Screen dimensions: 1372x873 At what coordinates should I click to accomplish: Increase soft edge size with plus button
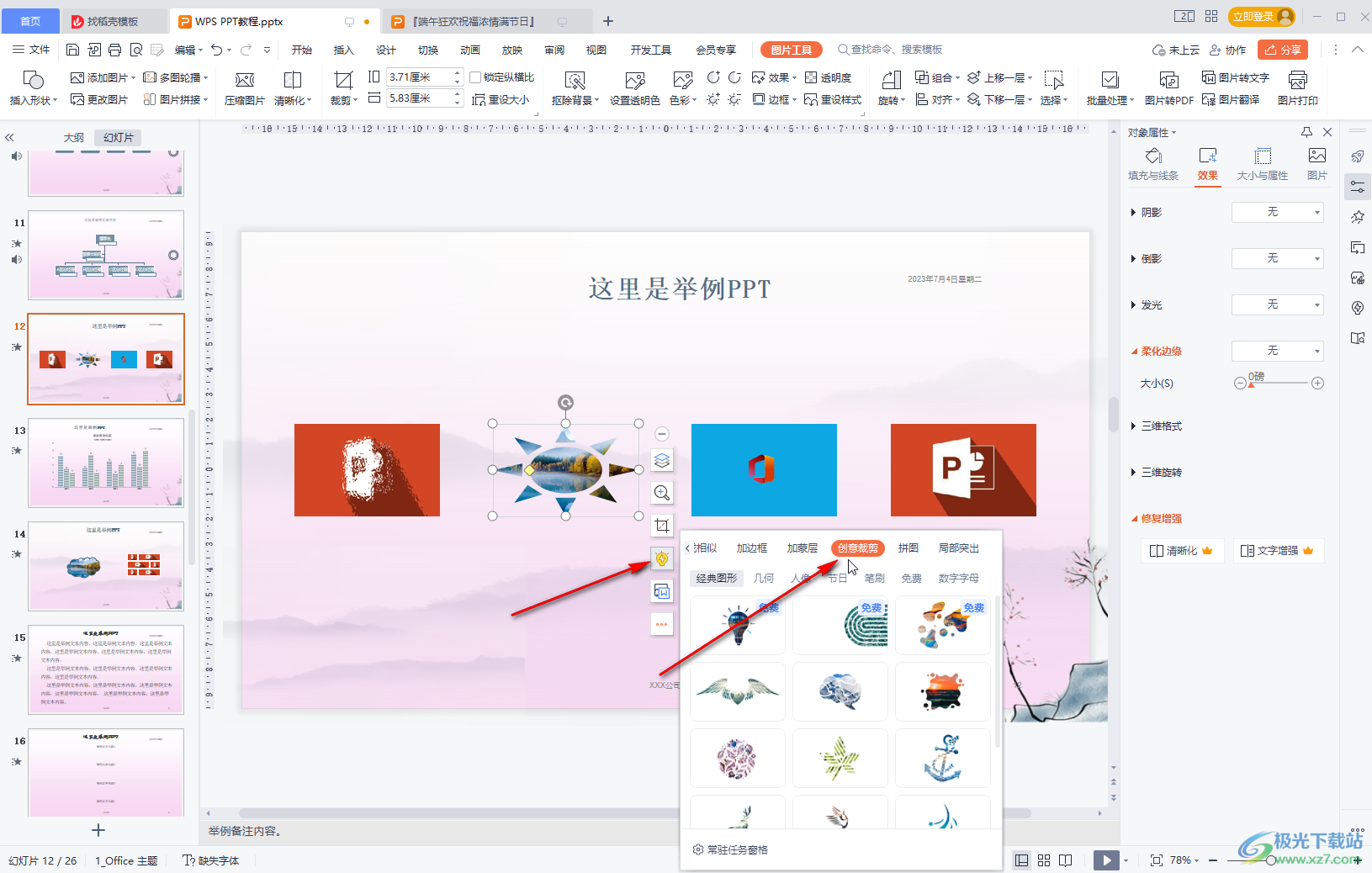[1318, 384]
